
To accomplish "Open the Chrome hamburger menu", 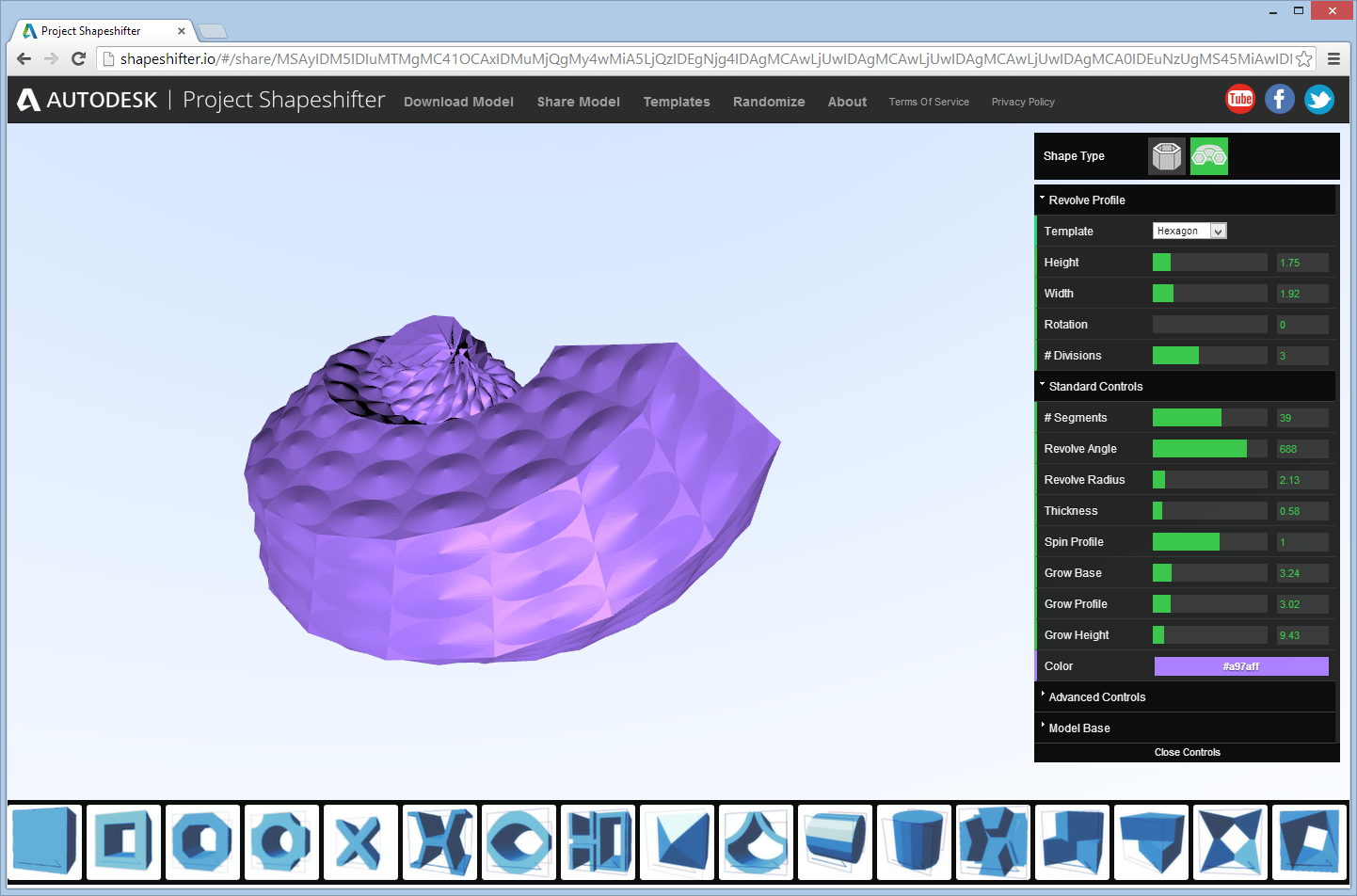I will 1333,58.
